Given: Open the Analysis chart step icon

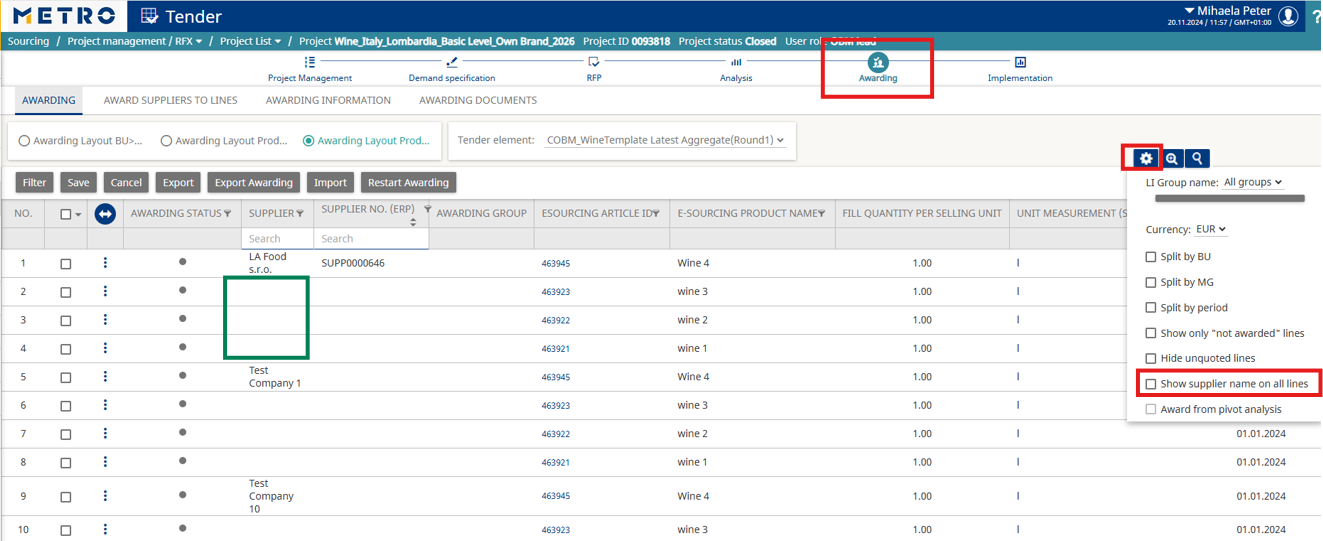Looking at the screenshot, I should click(736, 62).
